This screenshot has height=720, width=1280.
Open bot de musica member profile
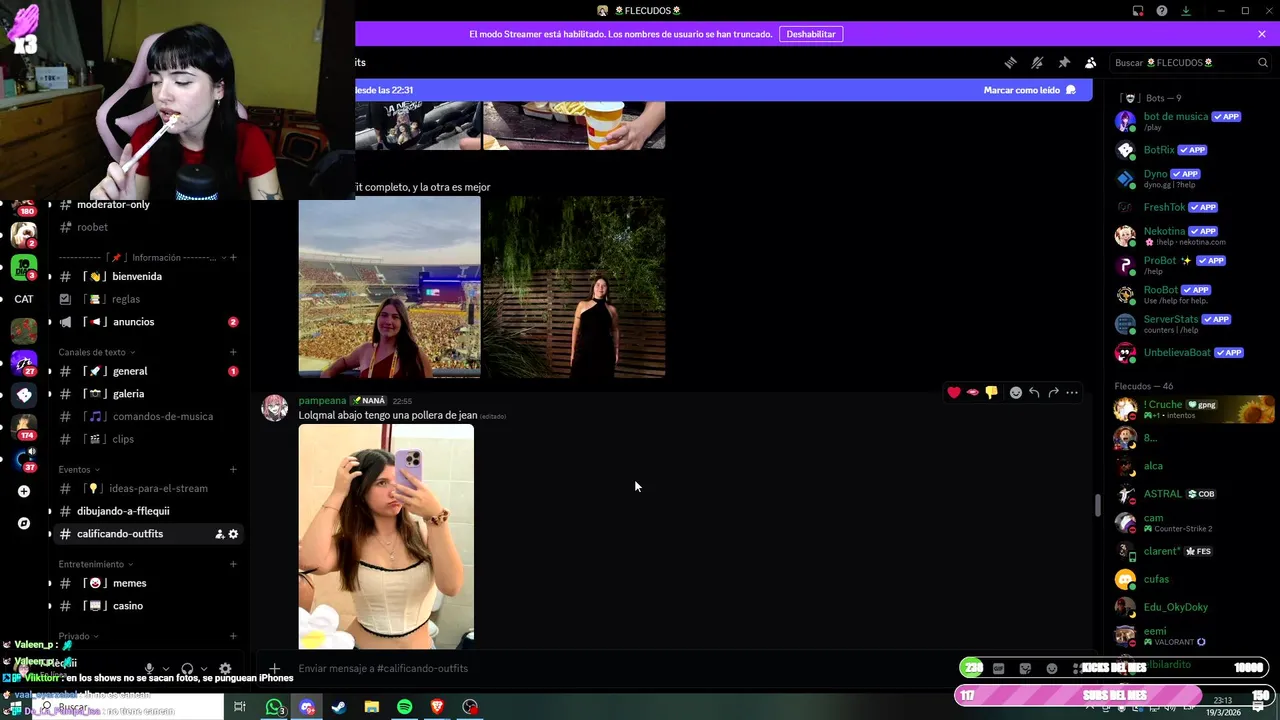(x=1190, y=121)
